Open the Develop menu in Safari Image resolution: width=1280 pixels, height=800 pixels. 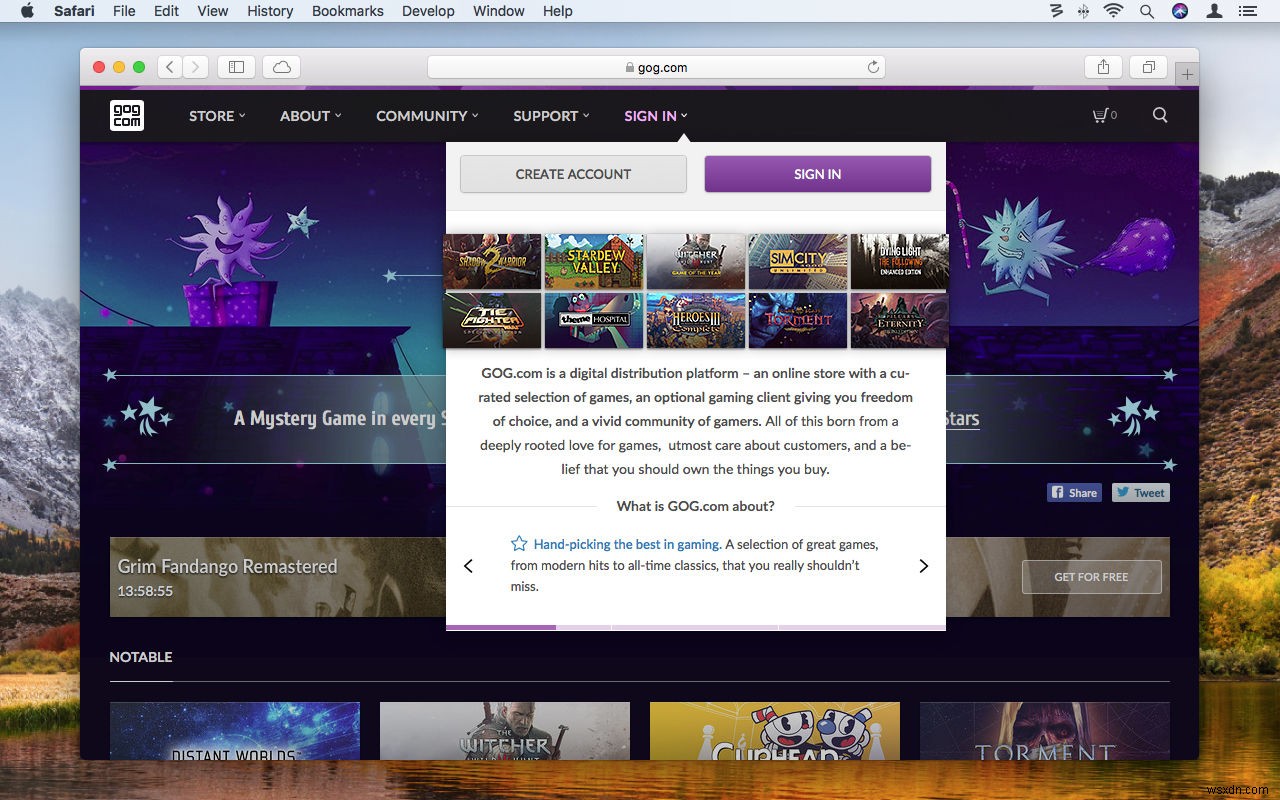[x=428, y=11]
